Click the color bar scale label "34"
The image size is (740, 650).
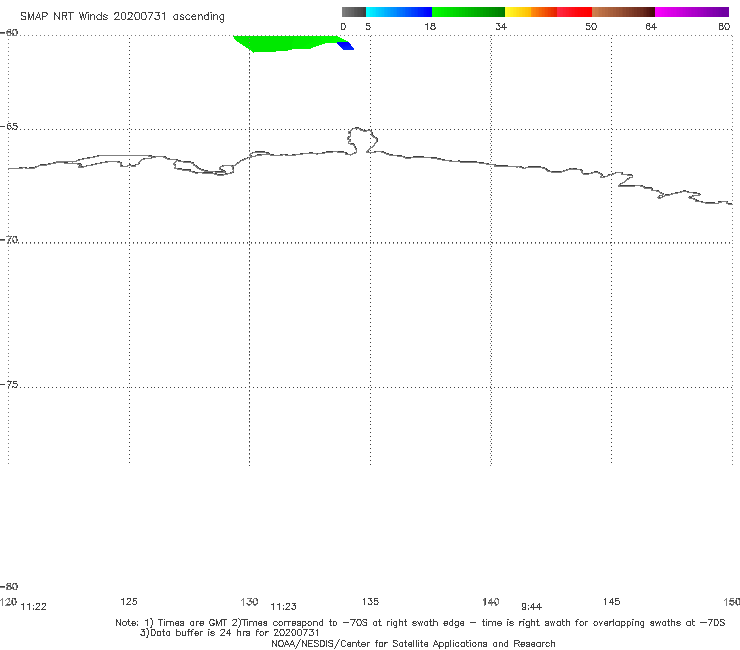[501, 26]
